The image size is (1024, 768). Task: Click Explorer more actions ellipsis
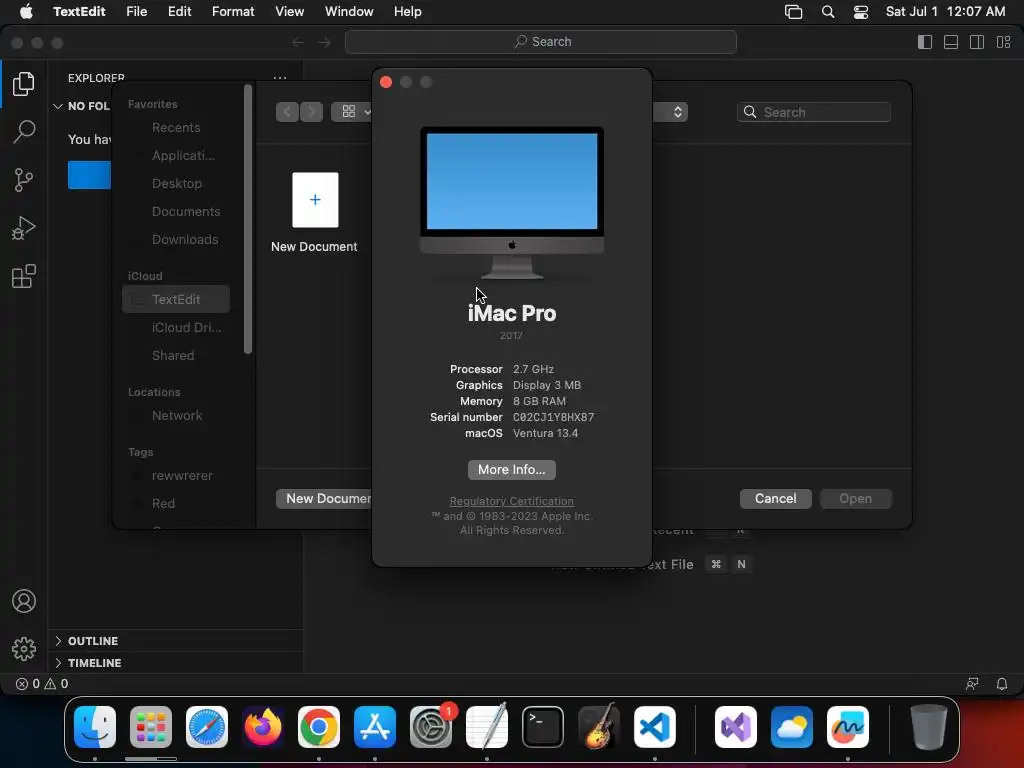pyautogui.click(x=280, y=78)
